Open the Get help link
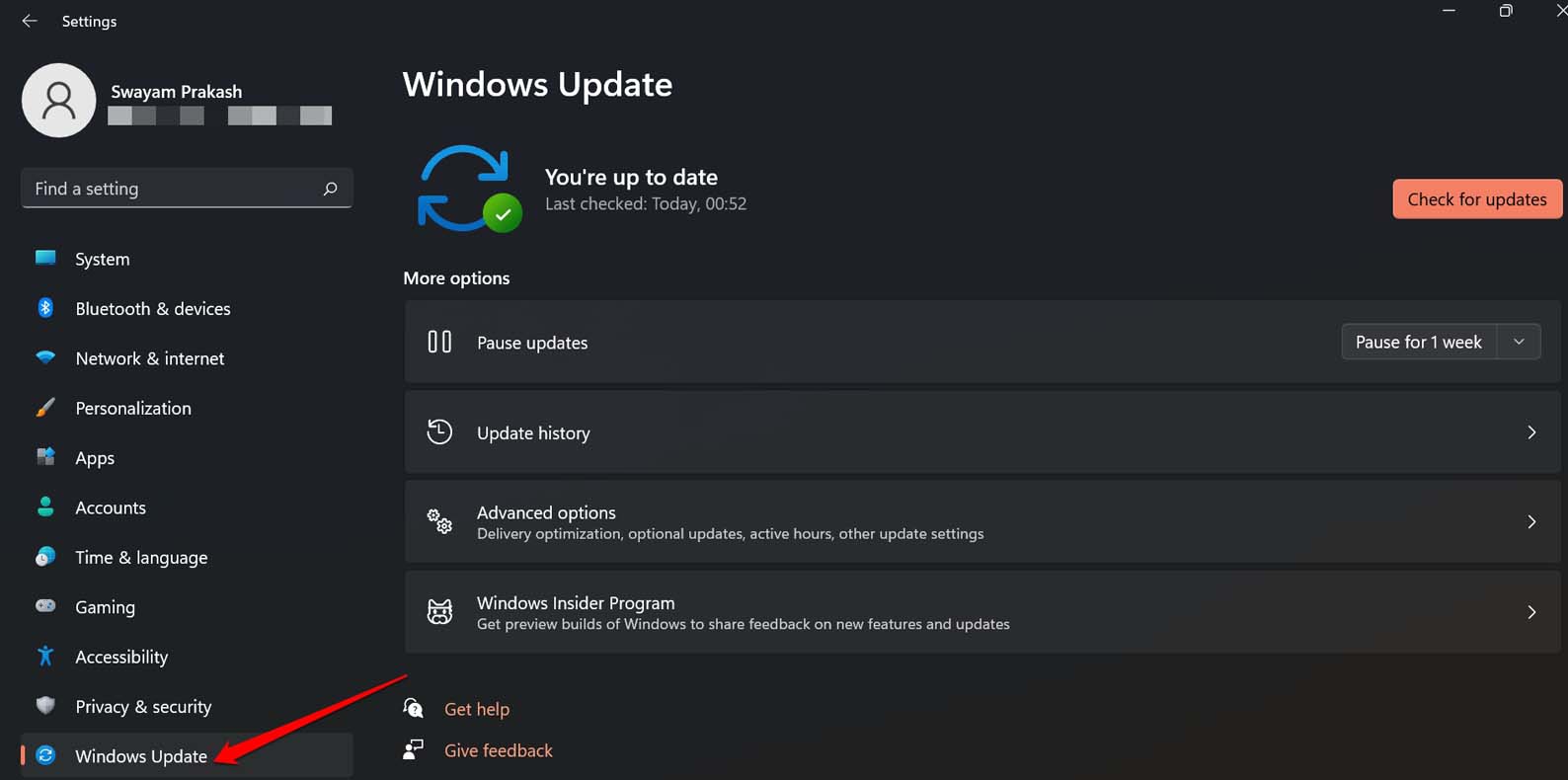This screenshot has width=1568, height=780. pos(477,709)
